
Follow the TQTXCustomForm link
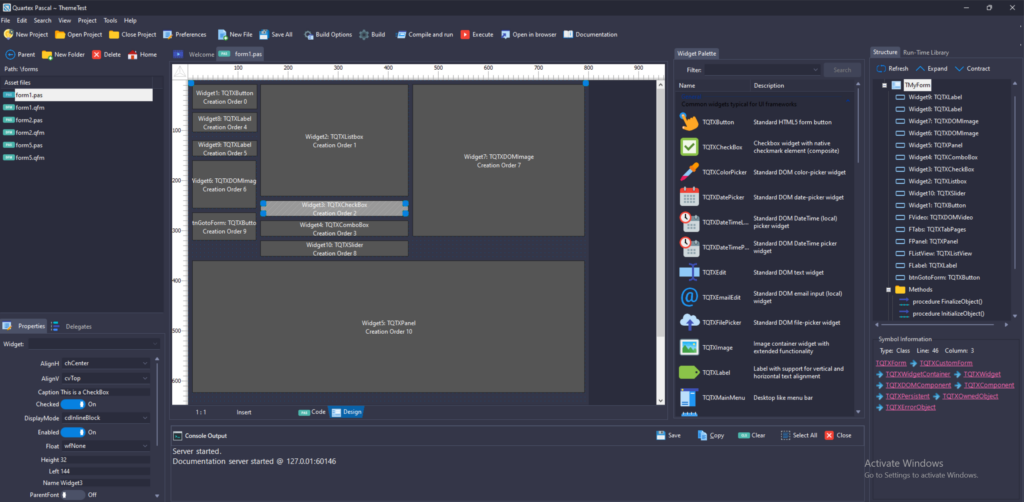(946, 363)
